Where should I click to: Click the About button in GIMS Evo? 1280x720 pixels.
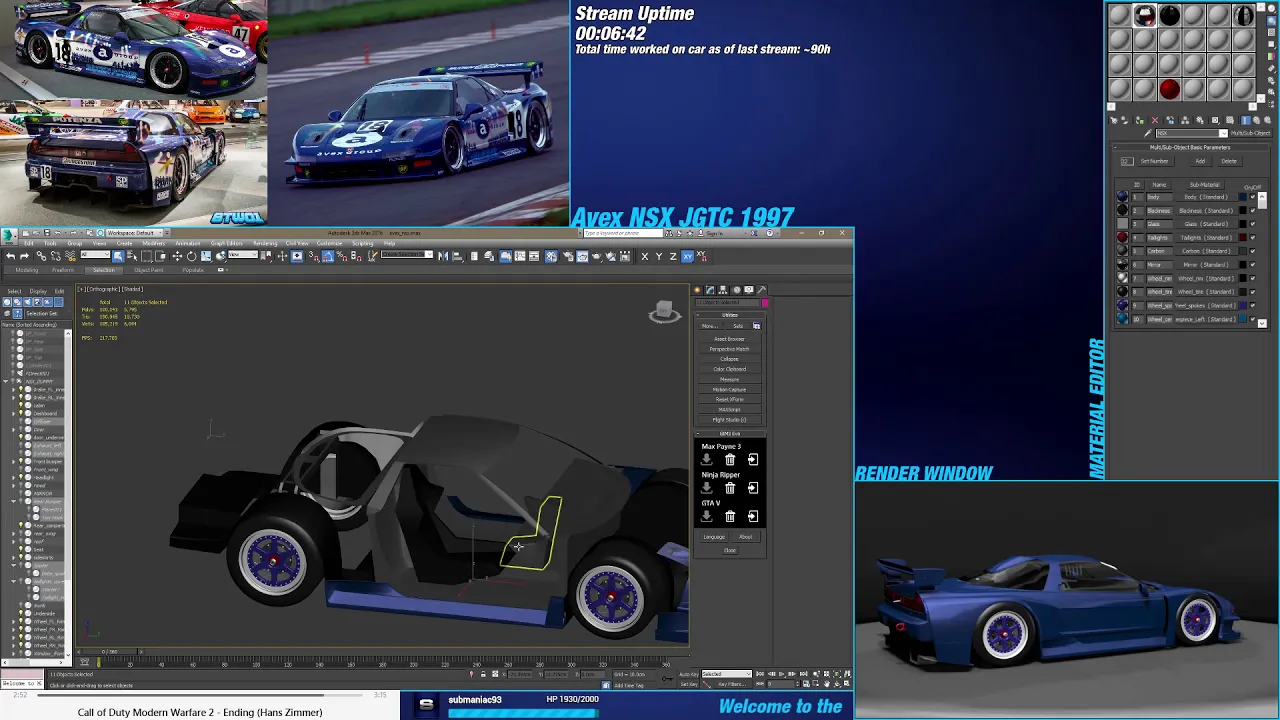click(745, 537)
